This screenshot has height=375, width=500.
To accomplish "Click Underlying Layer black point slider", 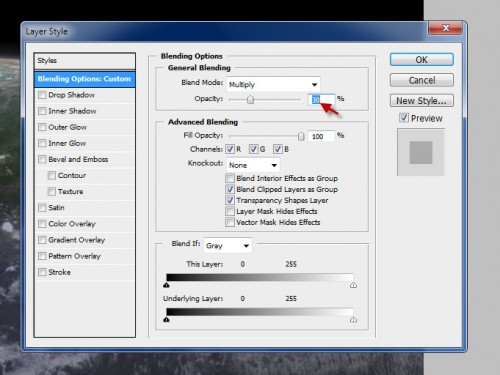I will pos(167,320).
